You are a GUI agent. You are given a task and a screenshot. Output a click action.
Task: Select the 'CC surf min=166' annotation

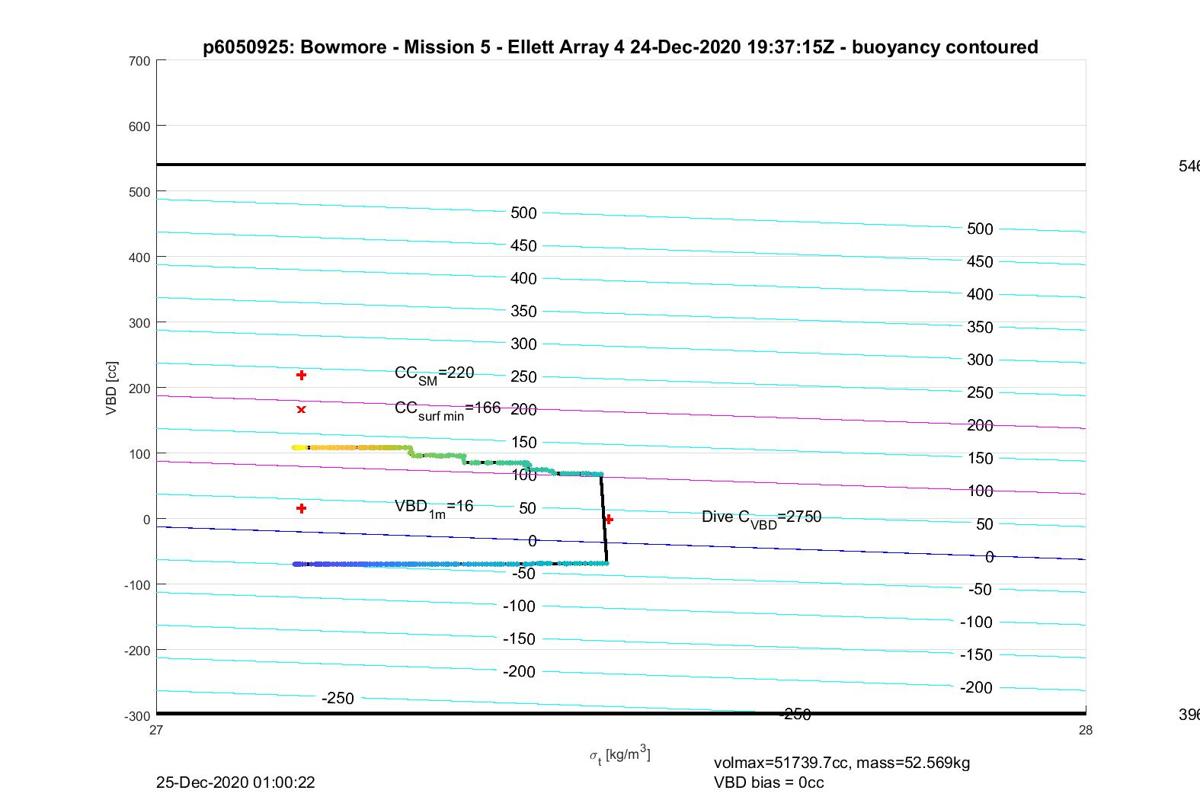coord(447,410)
